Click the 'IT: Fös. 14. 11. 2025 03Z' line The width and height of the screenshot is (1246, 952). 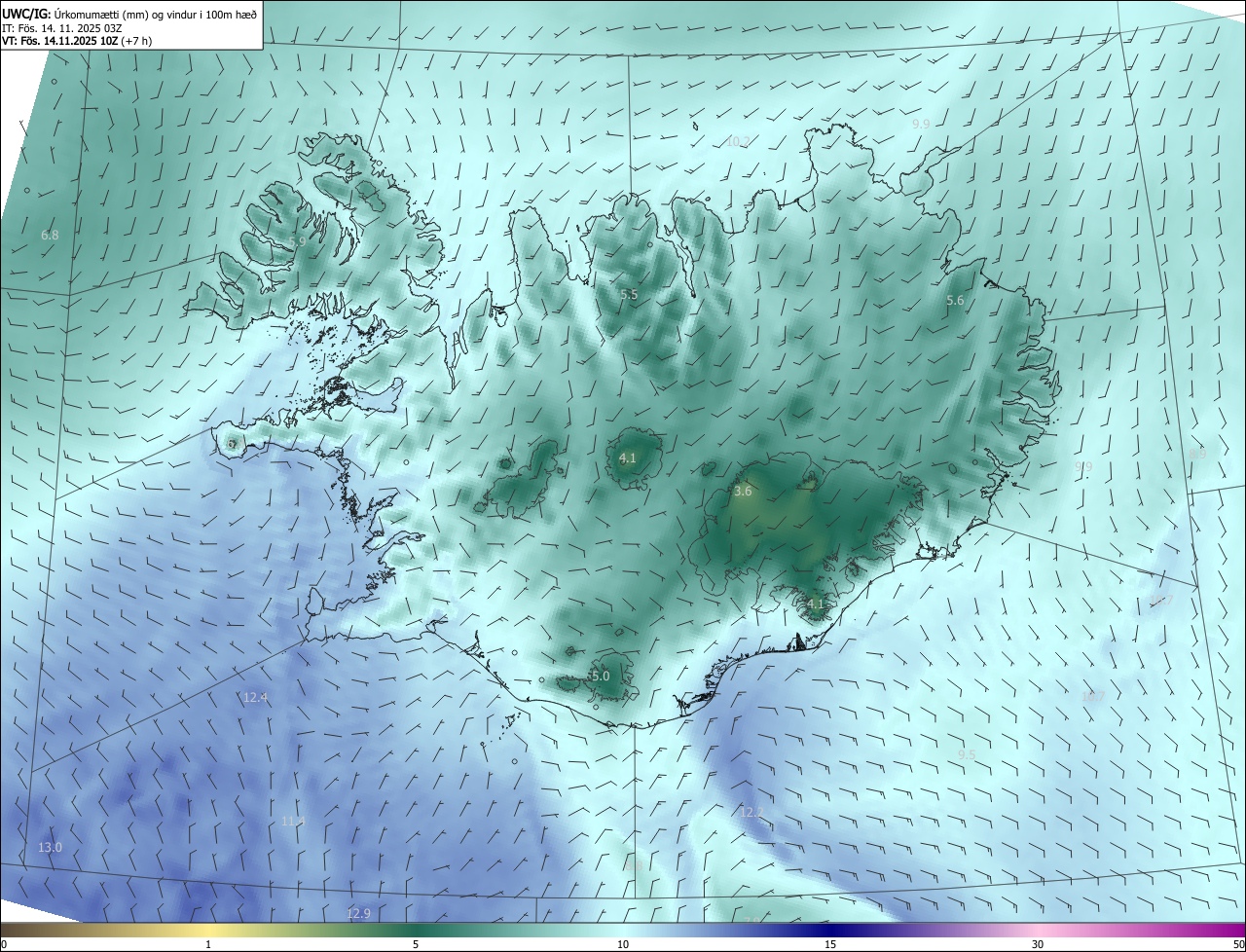[61, 27]
